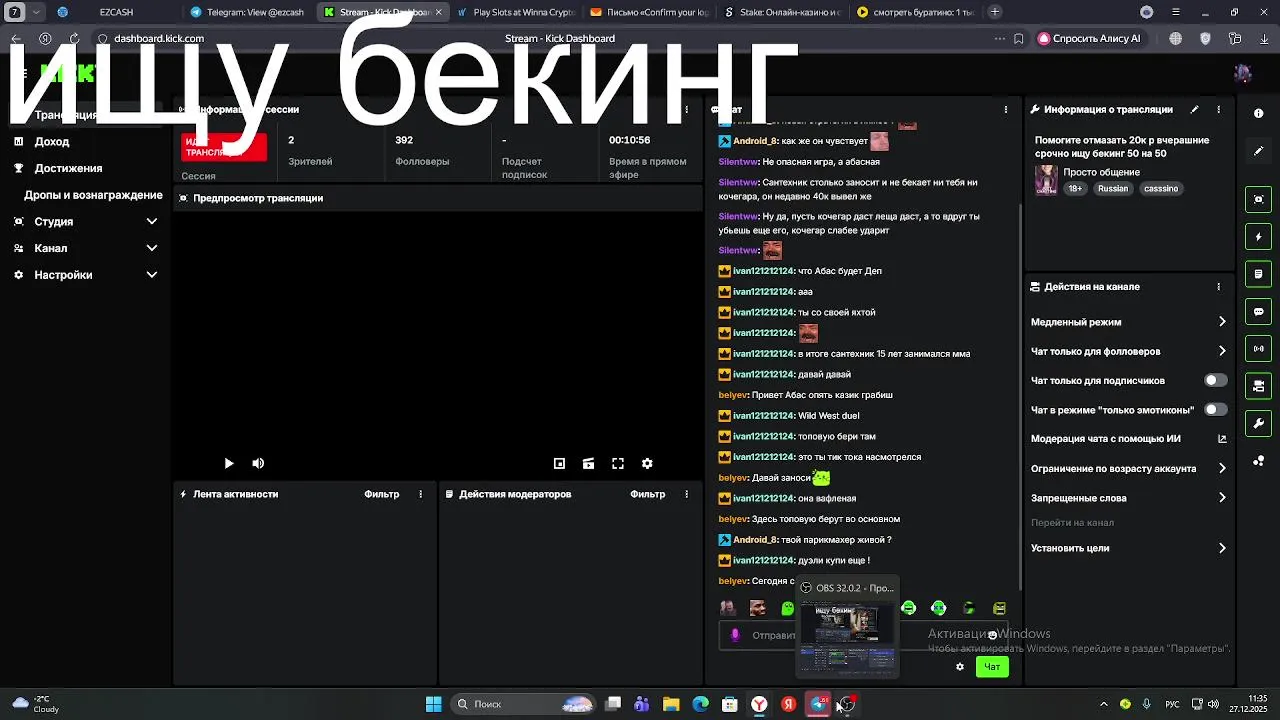The width and height of the screenshot is (1280, 720).
Task: Open Запрещенные слова arrow
Action: click(1222, 497)
